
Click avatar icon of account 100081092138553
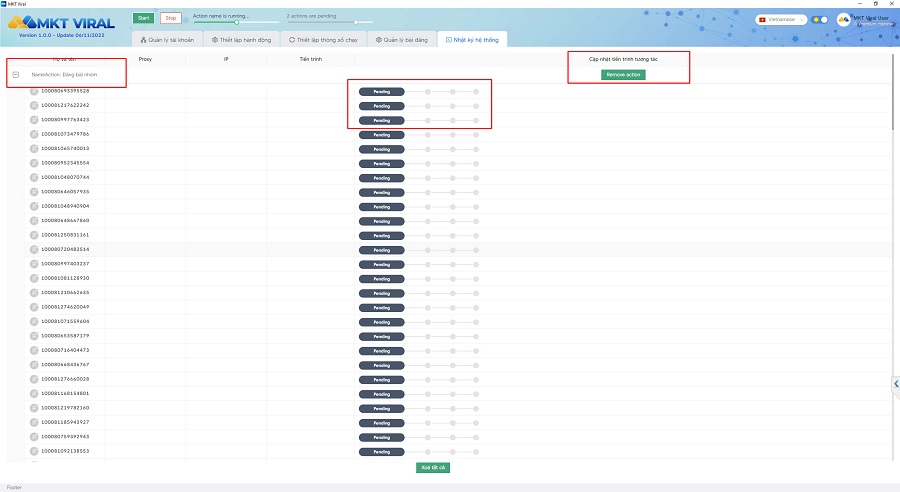34,451
